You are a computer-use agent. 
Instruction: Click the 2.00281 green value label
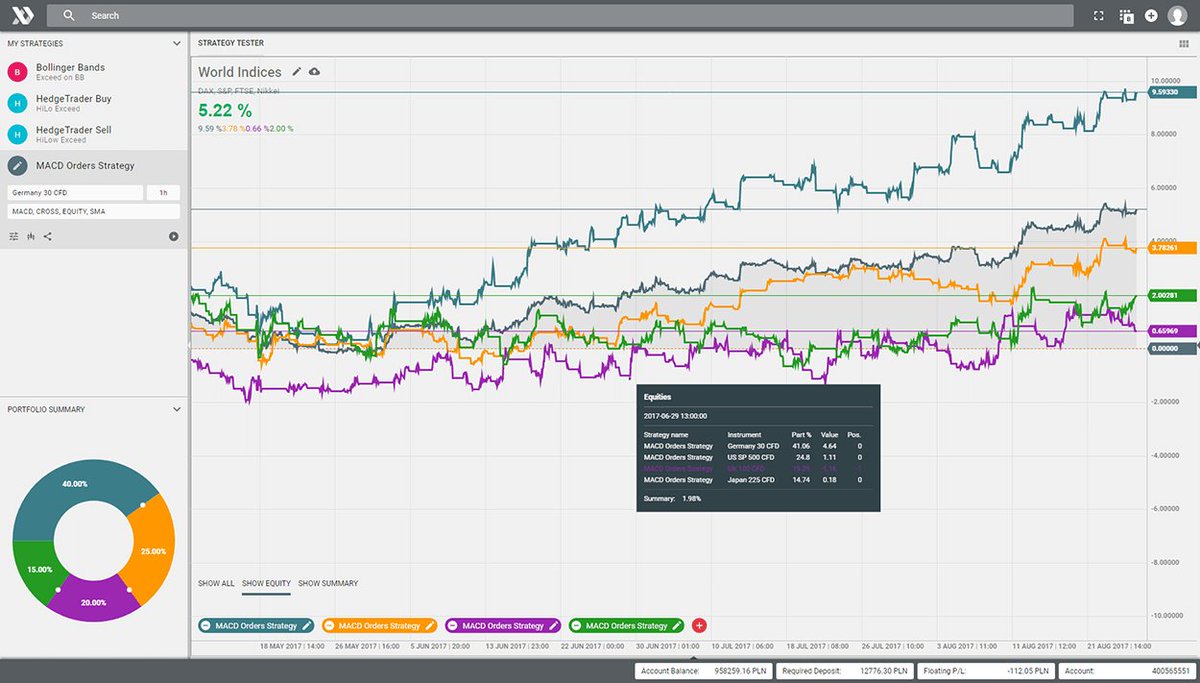point(1171,295)
